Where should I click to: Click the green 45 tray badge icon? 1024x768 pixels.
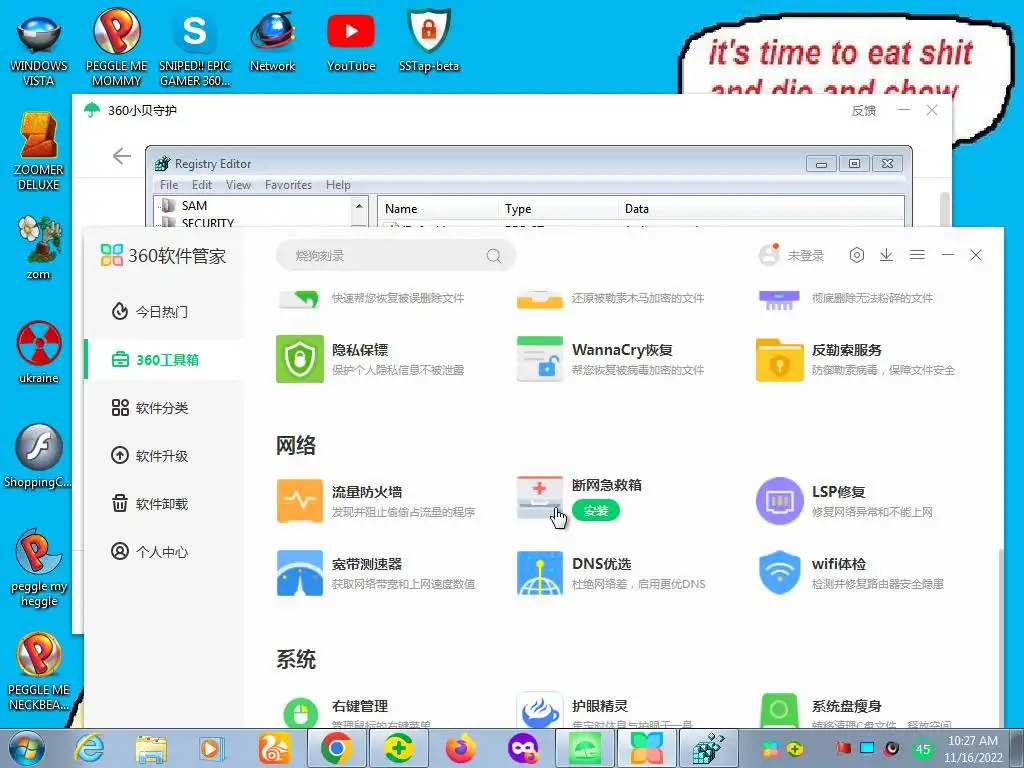point(922,749)
